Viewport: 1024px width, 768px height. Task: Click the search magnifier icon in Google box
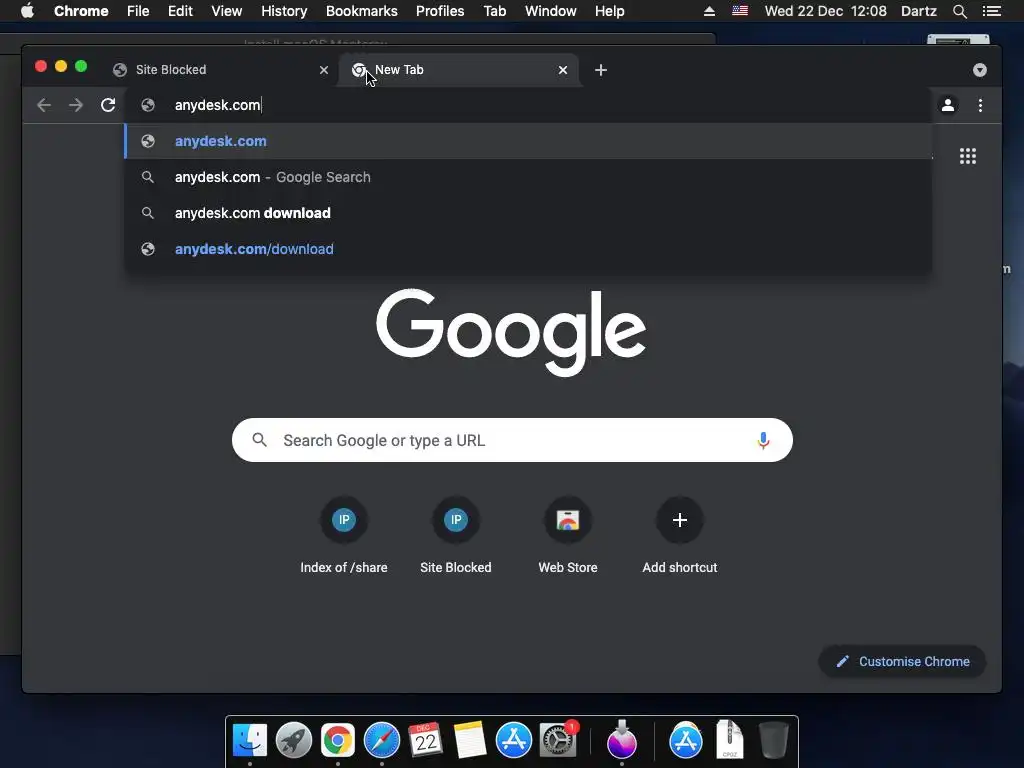point(259,440)
